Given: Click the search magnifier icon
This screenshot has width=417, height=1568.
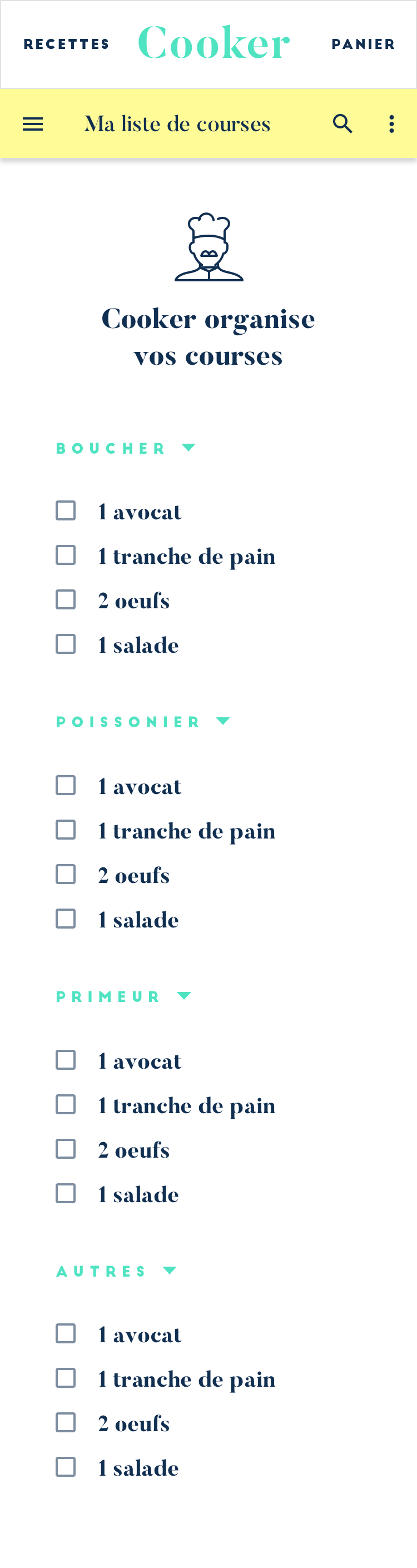Looking at the screenshot, I should click(x=342, y=124).
